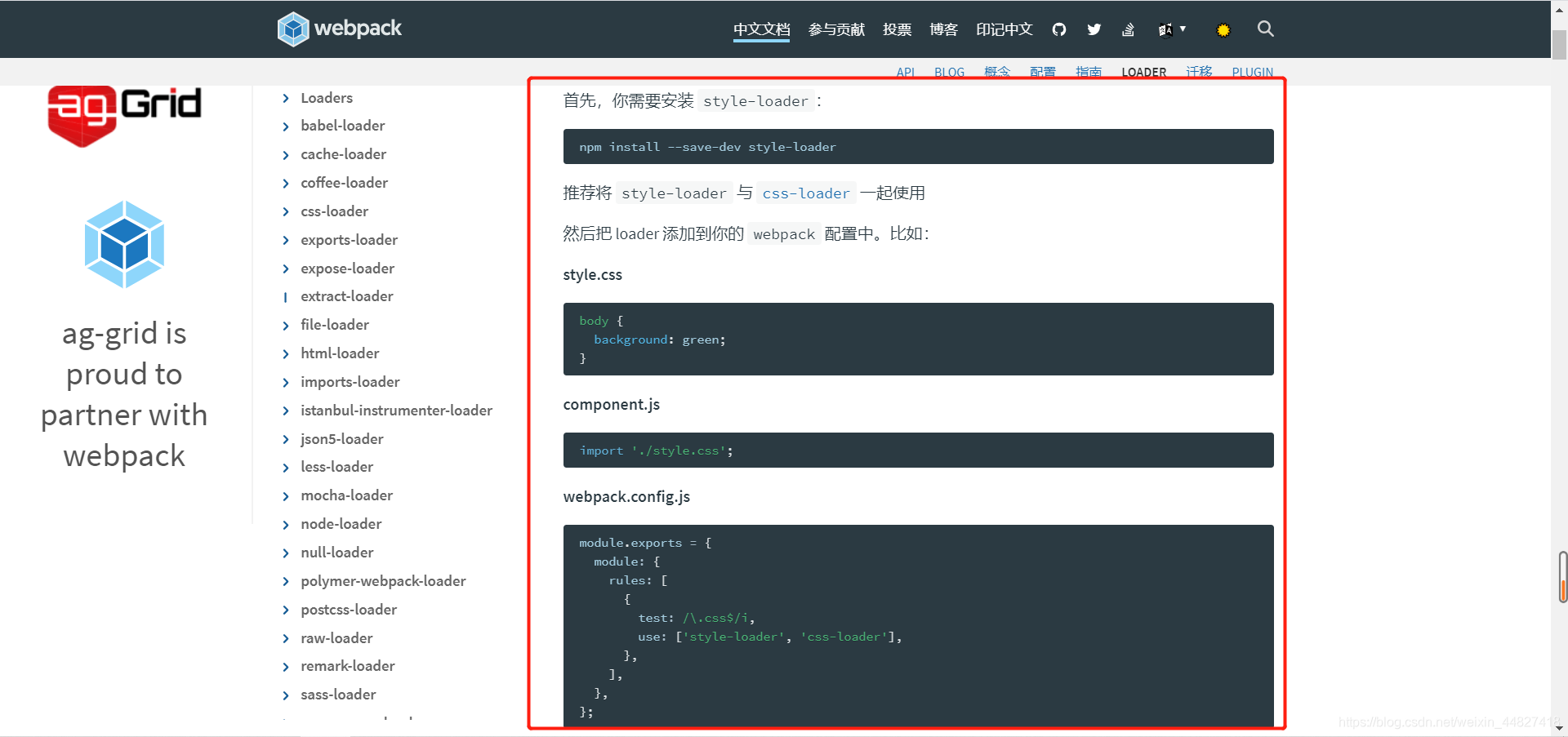Open the null-loader sidebar link
This screenshot has width=1568, height=737.
336,553
